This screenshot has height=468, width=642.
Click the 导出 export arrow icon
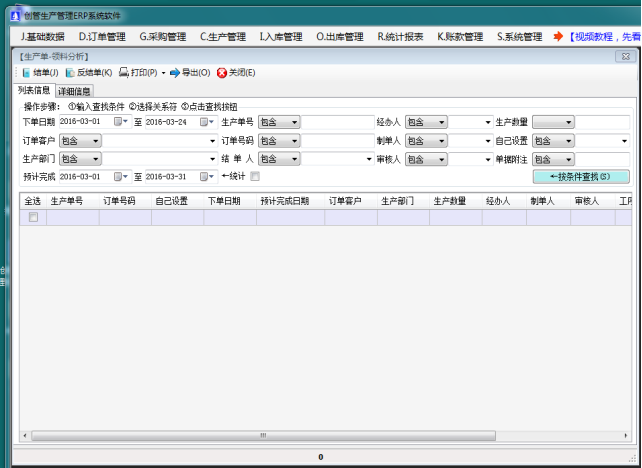click(x=174, y=73)
